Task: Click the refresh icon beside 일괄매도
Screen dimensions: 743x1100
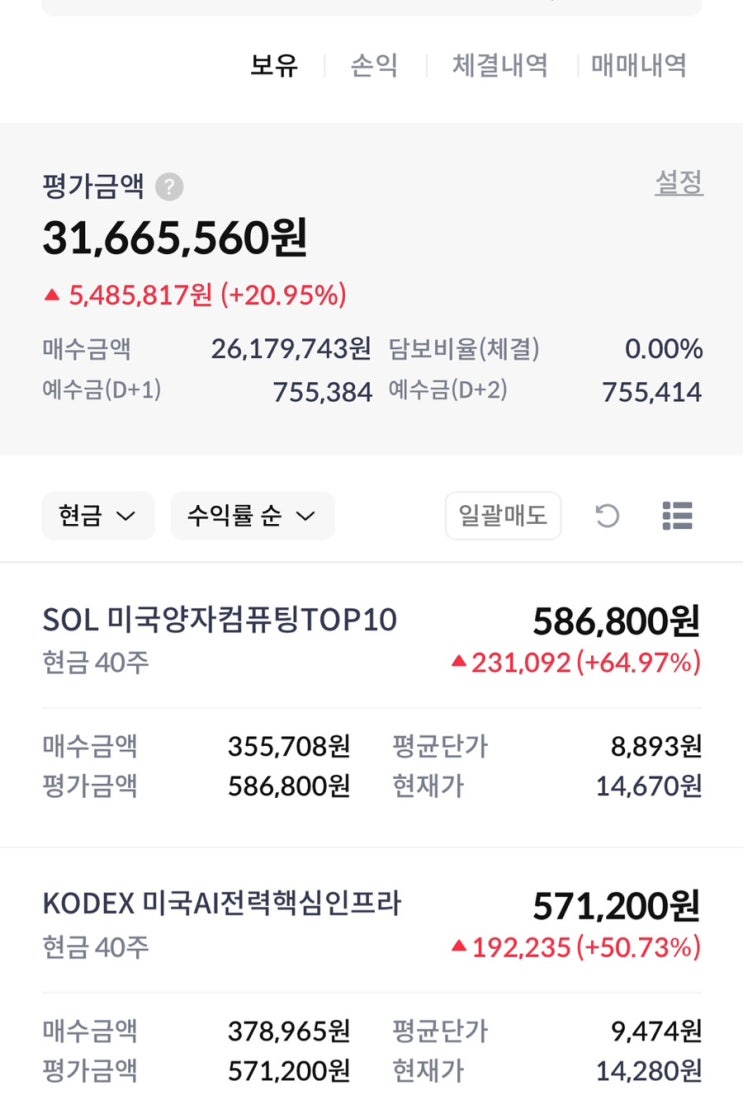Action: pyautogui.click(x=607, y=516)
